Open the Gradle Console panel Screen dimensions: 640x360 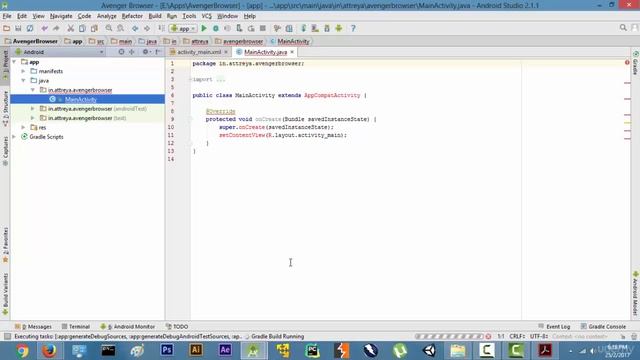coord(603,327)
